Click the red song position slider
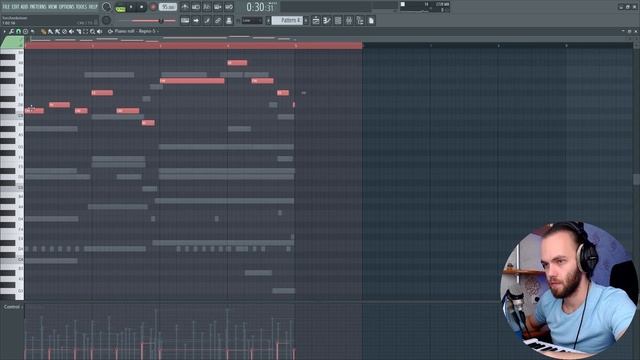This screenshot has width=640, height=360. pyautogui.click(x=154, y=20)
